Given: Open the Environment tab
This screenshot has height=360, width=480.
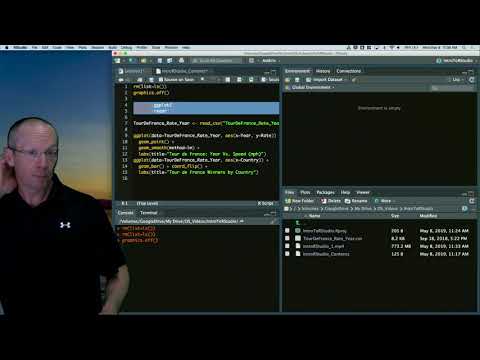Looking at the screenshot, I should pyautogui.click(x=297, y=71).
